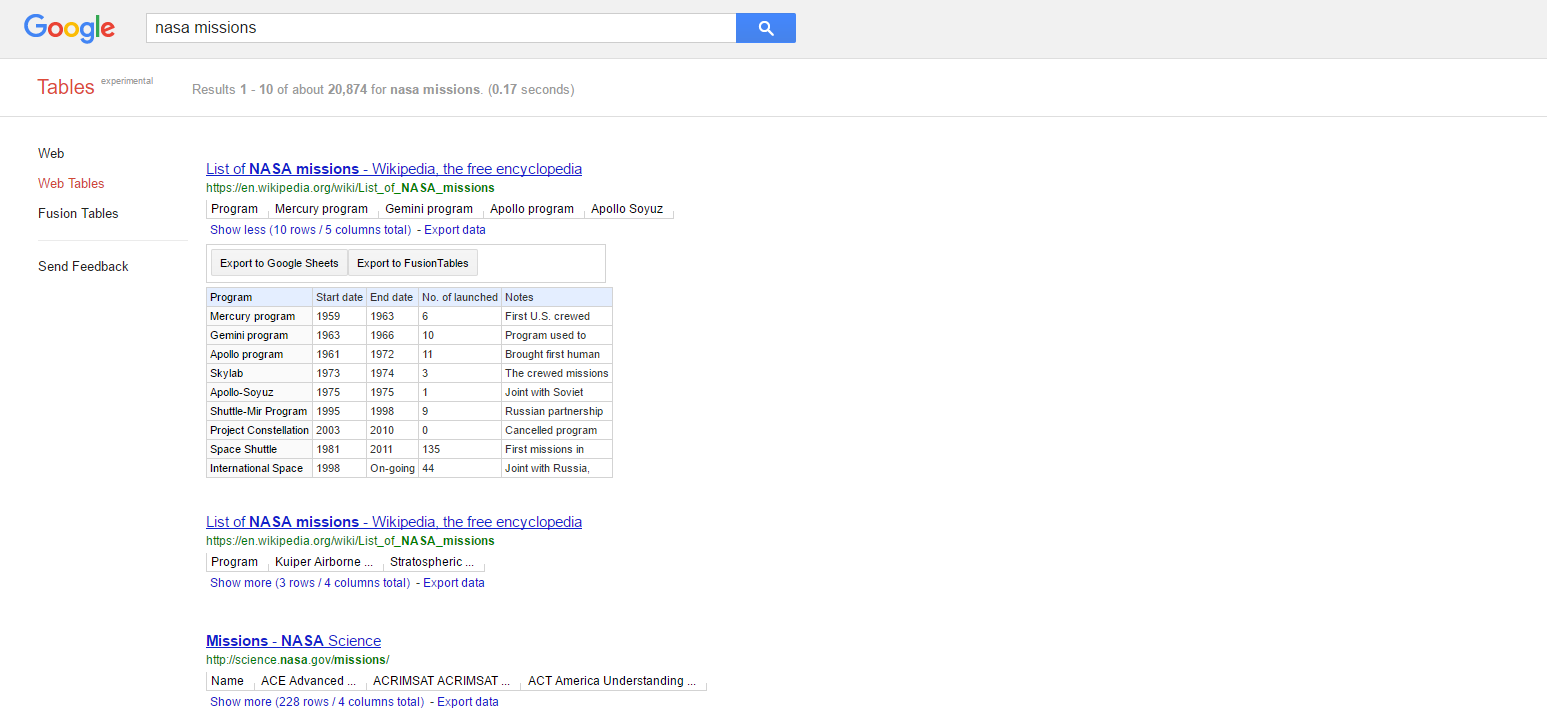Click the No. of launched column header
This screenshot has height=726, width=1547.
[x=459, y=297]
